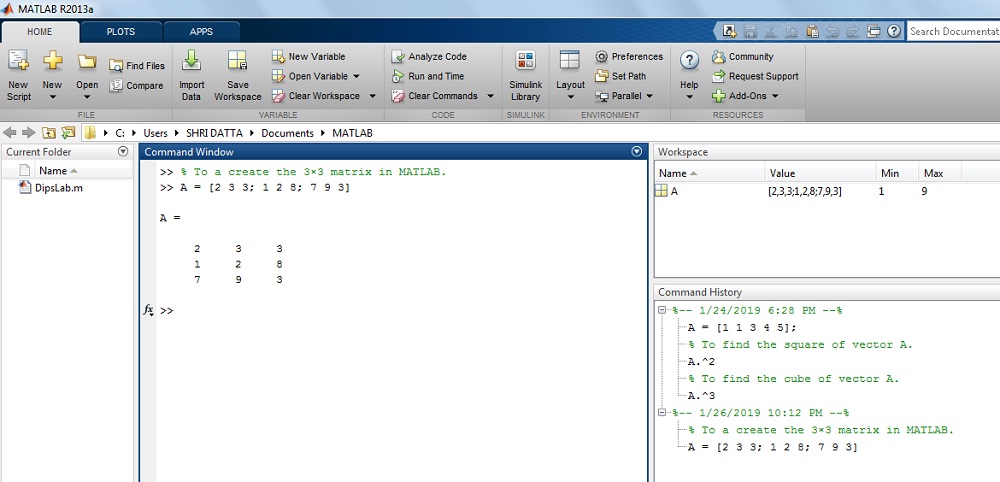This screenshot has width=1000, height=482.
Task: Collapse the 1/26/2019 command history group
Action: pos(663,413)
